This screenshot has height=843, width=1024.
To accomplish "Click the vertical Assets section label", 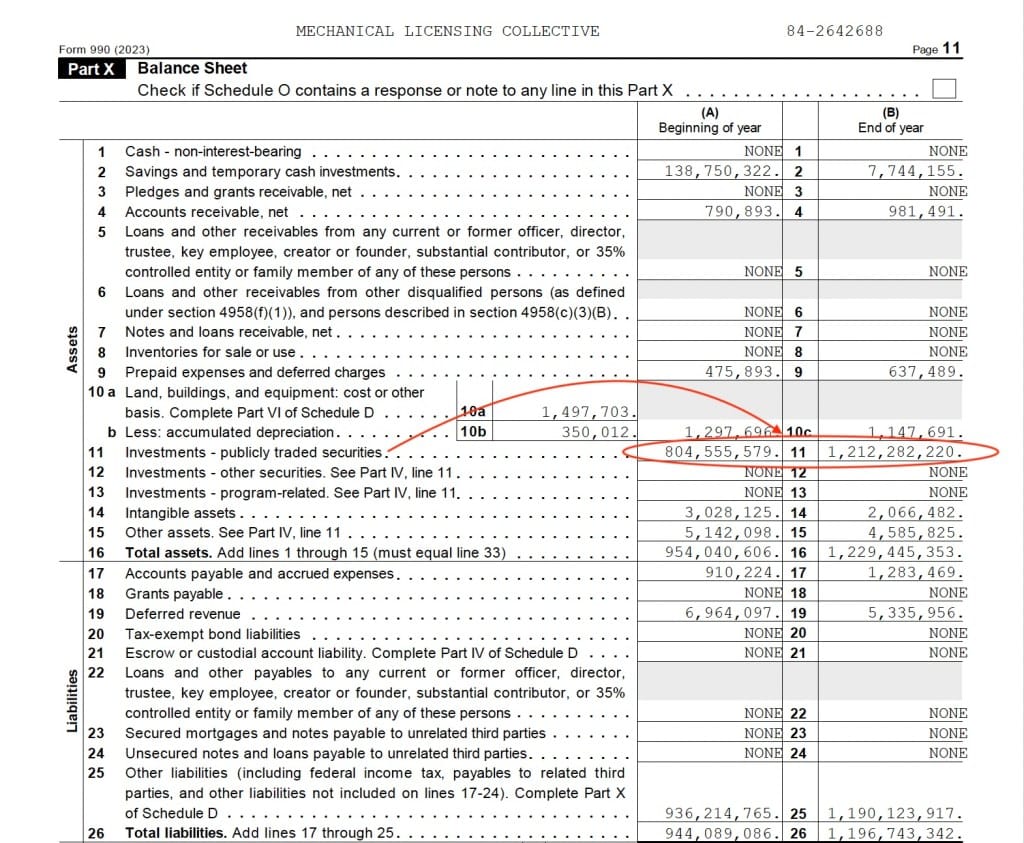I will 72,345.
